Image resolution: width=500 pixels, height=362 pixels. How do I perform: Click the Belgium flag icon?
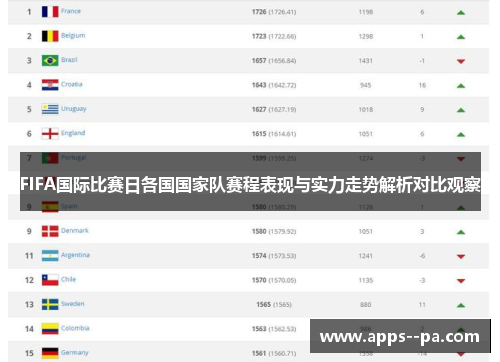click(50, 36)
